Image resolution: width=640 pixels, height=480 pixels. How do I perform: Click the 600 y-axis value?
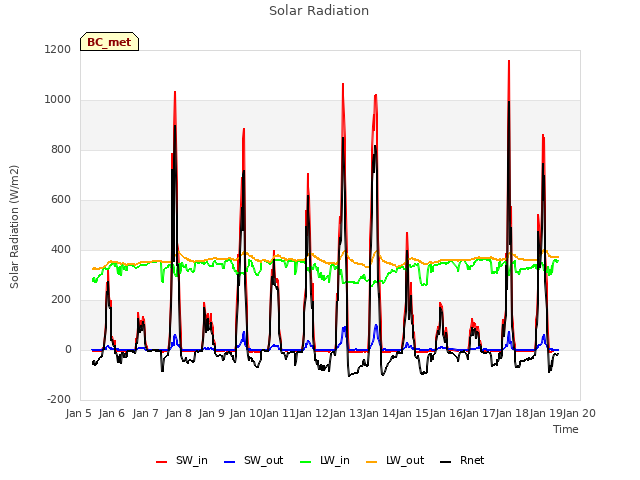61,200
